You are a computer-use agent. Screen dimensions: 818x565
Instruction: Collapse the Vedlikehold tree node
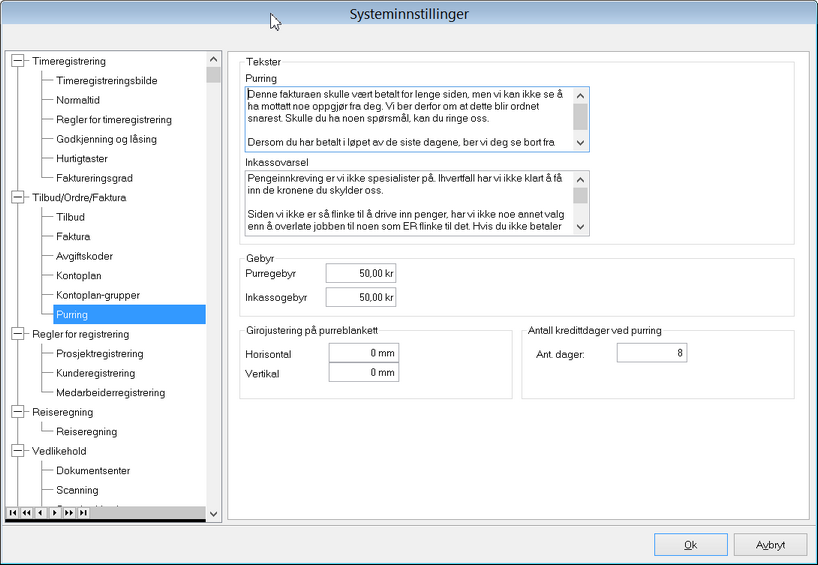(18, 451)
